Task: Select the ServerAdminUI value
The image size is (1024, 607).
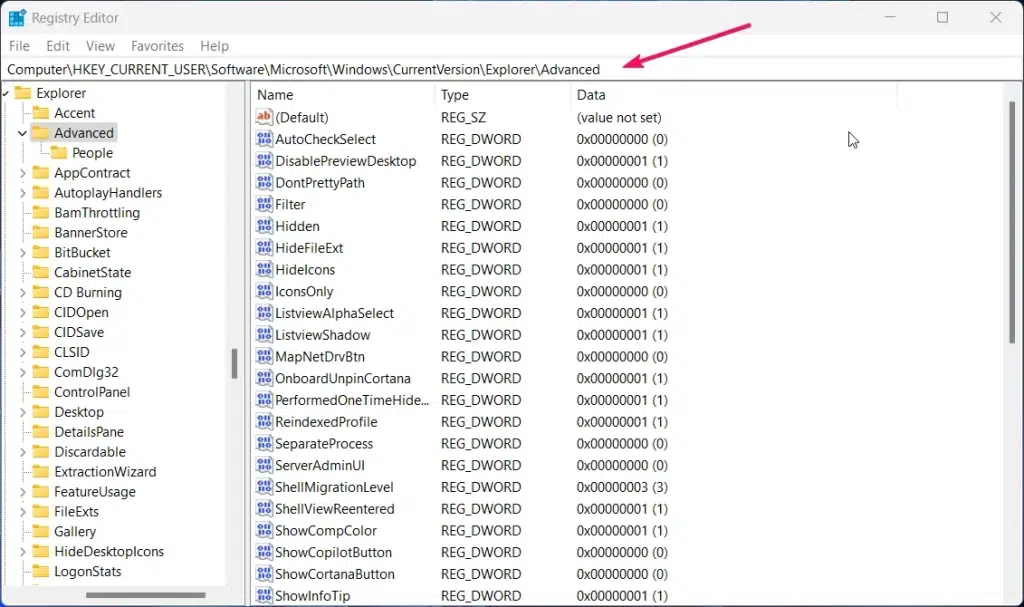Action: pyautogui.click(x=320, y=465)
